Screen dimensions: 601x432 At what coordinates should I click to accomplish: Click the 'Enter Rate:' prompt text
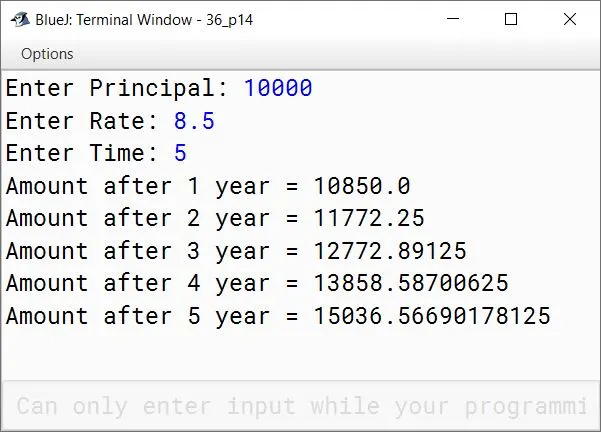[x=82, y=121]
